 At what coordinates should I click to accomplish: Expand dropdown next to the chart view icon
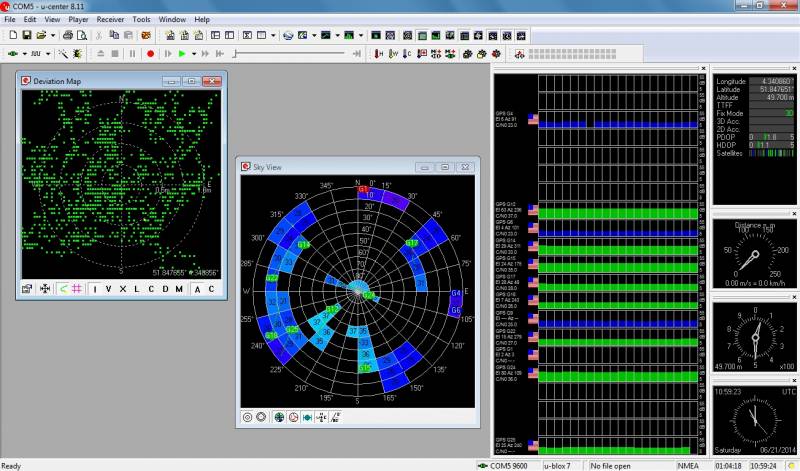tap(337, 36)
